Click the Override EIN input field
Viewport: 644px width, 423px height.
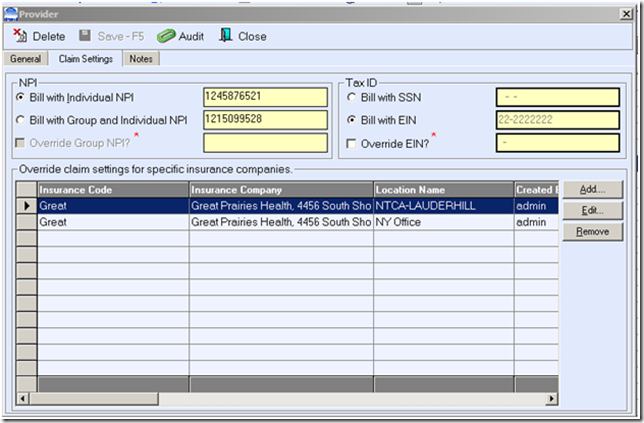[558, 143]
